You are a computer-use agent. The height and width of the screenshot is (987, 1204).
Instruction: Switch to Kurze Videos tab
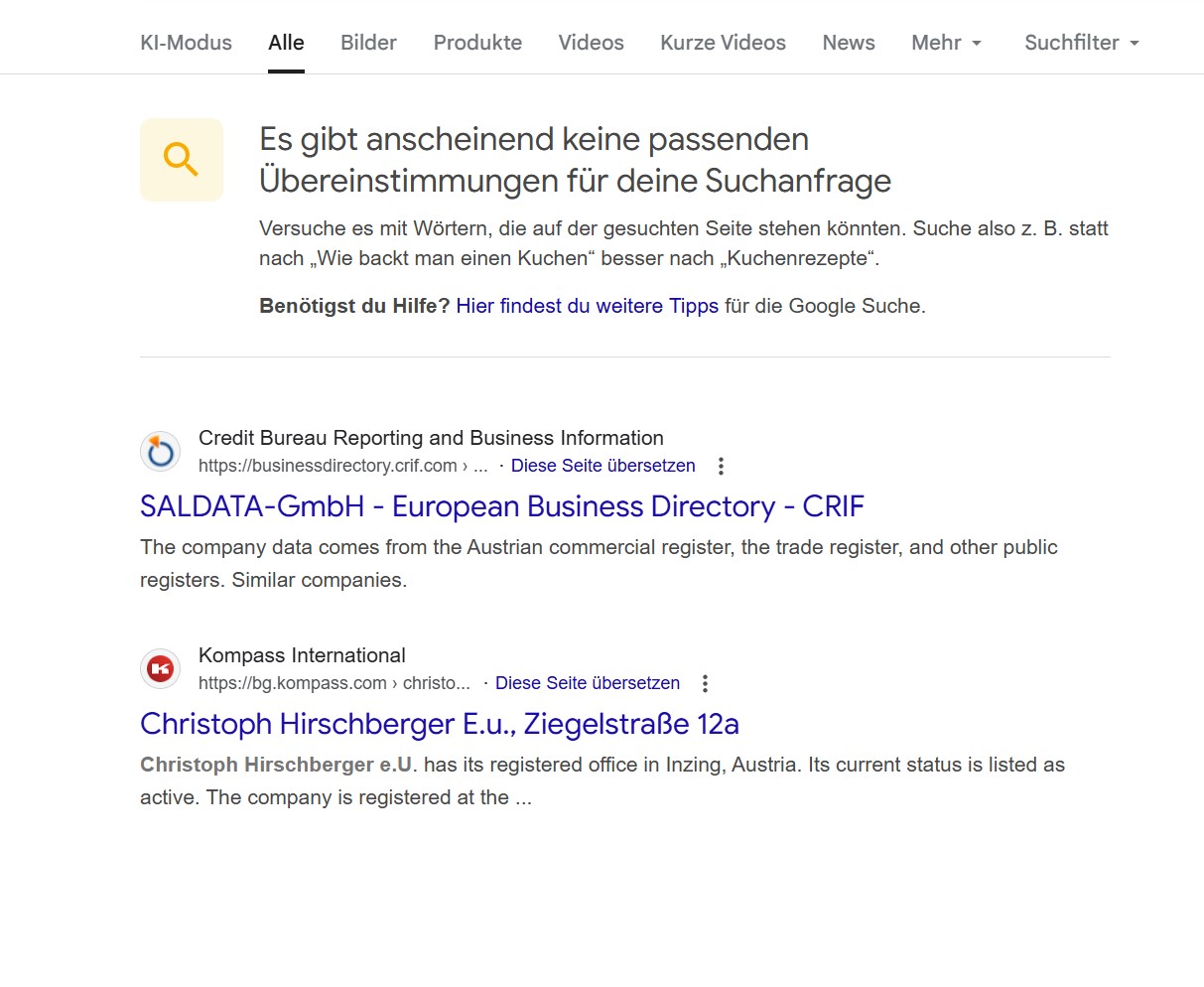(723, 43)
